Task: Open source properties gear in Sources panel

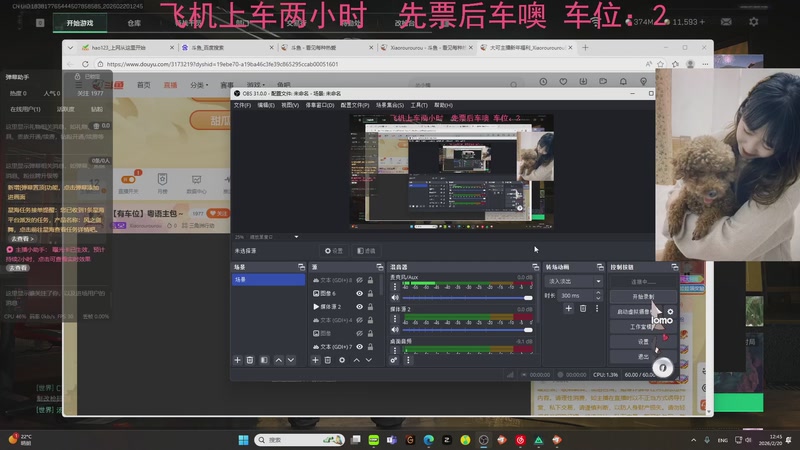Action: point(342,360)
